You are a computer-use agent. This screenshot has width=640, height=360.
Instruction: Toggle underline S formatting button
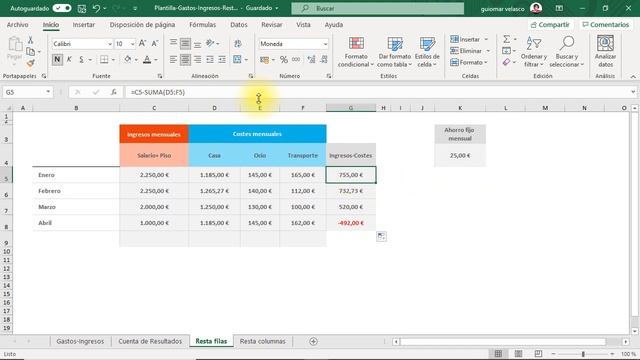point(81,60)
